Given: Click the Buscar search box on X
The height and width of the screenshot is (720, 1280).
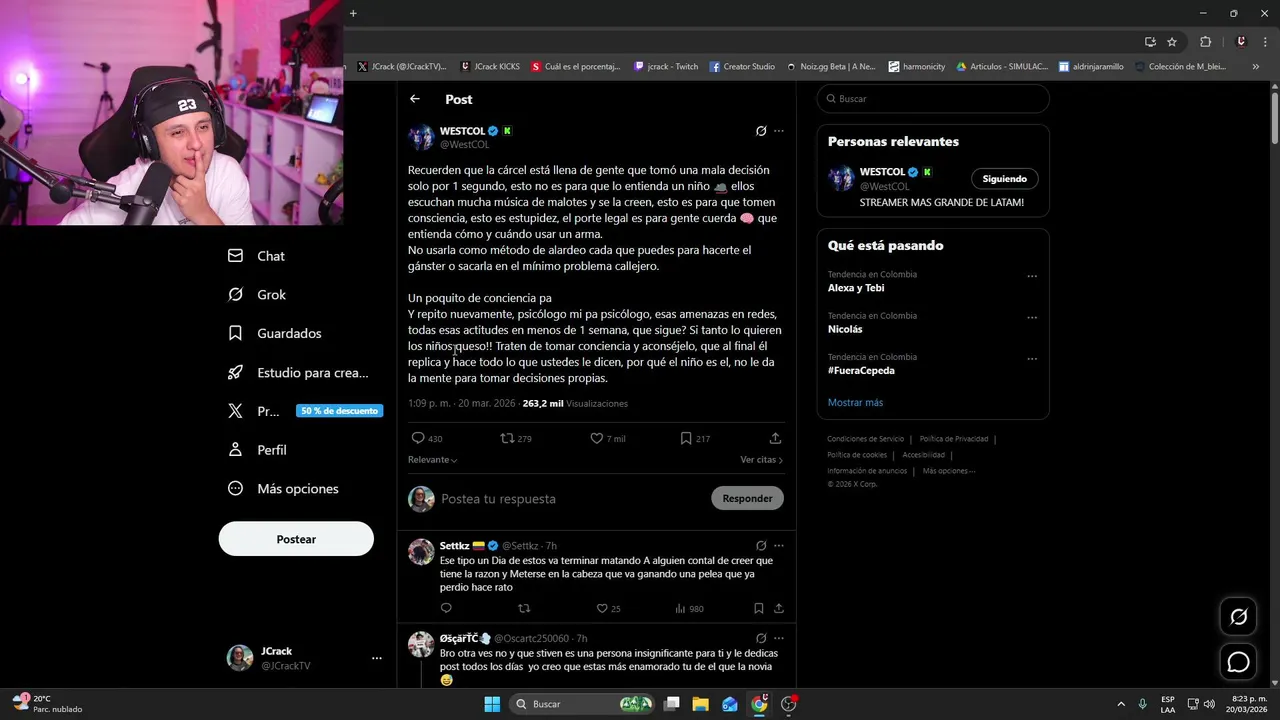Looking at the screenshot, I should pyautogui.click(x=933, y=99).
